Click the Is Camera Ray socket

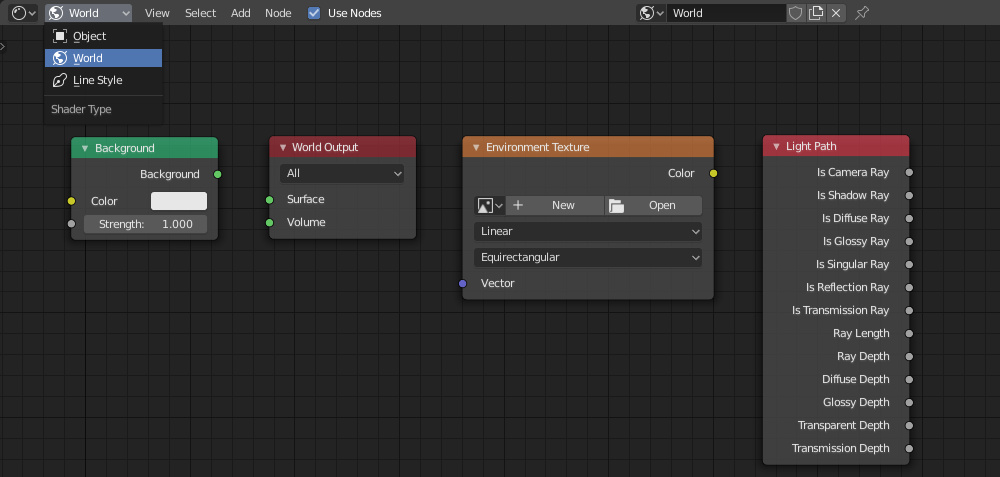tap(909, 172)
